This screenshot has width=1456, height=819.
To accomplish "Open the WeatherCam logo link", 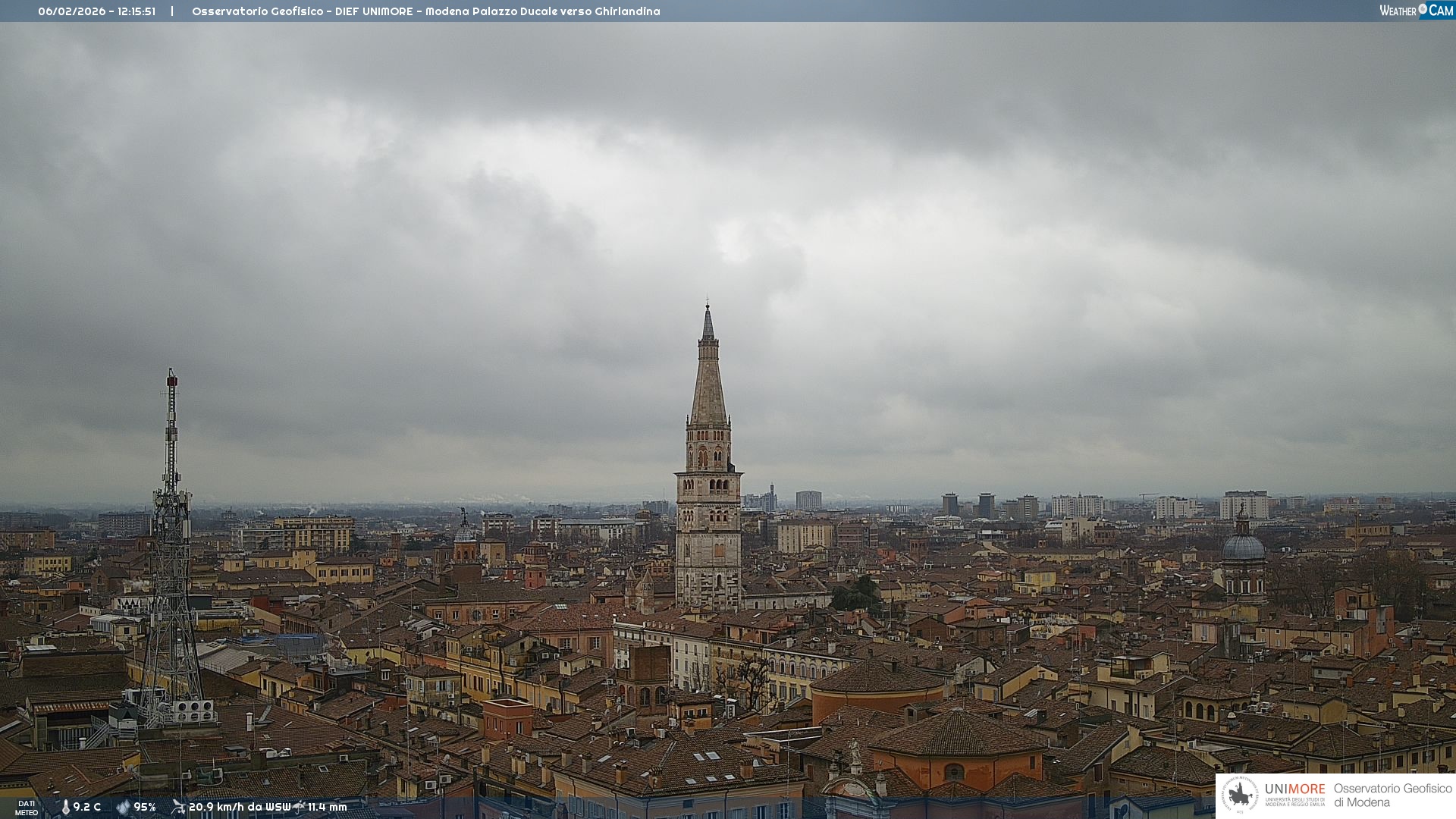I will (1416, 11).
